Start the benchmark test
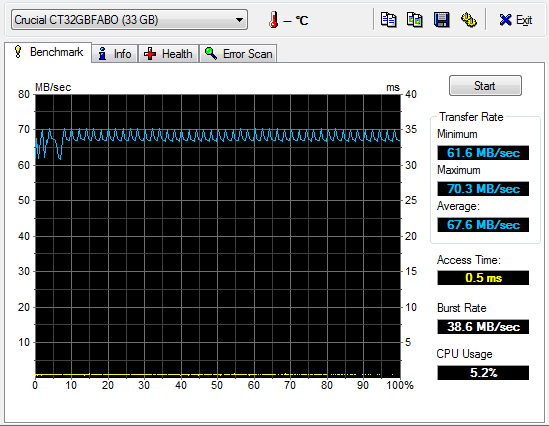The width and height of the screenshot is (549, 426). click(x=485, y=86)
